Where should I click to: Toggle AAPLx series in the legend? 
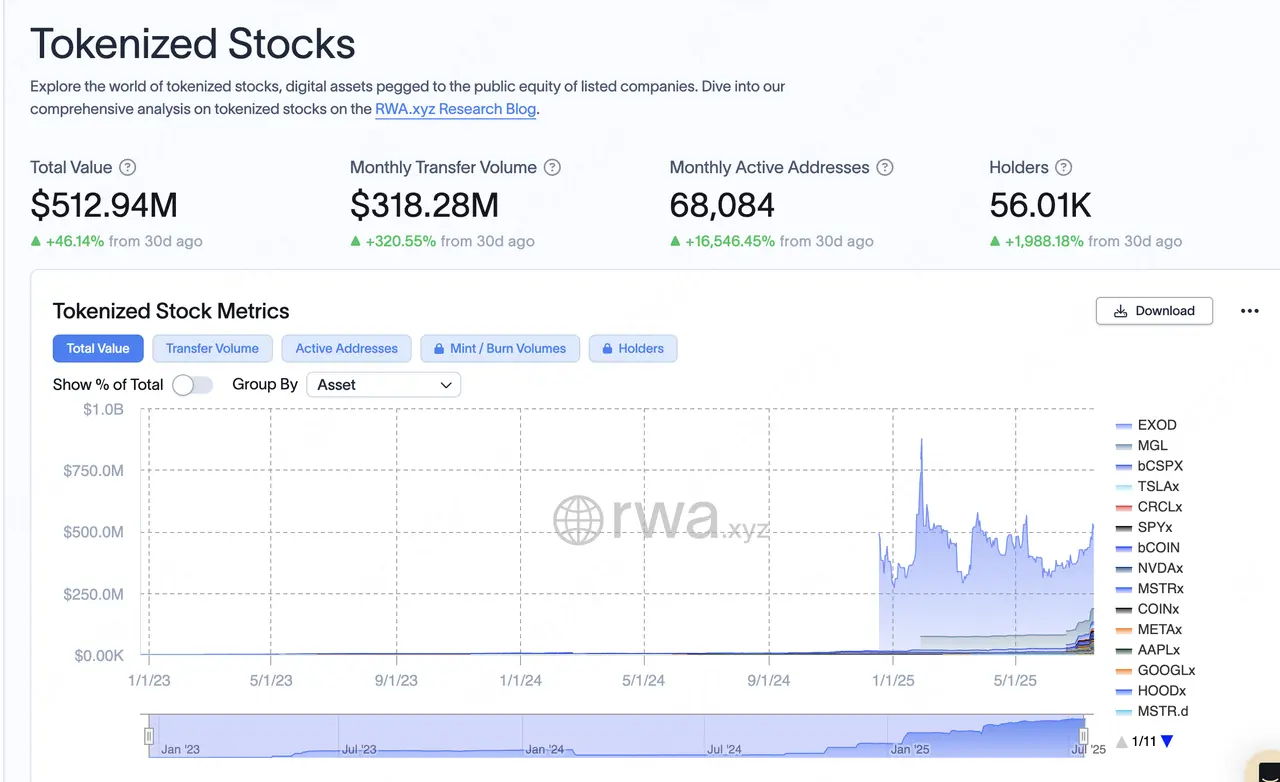(x=1148, y=650)
